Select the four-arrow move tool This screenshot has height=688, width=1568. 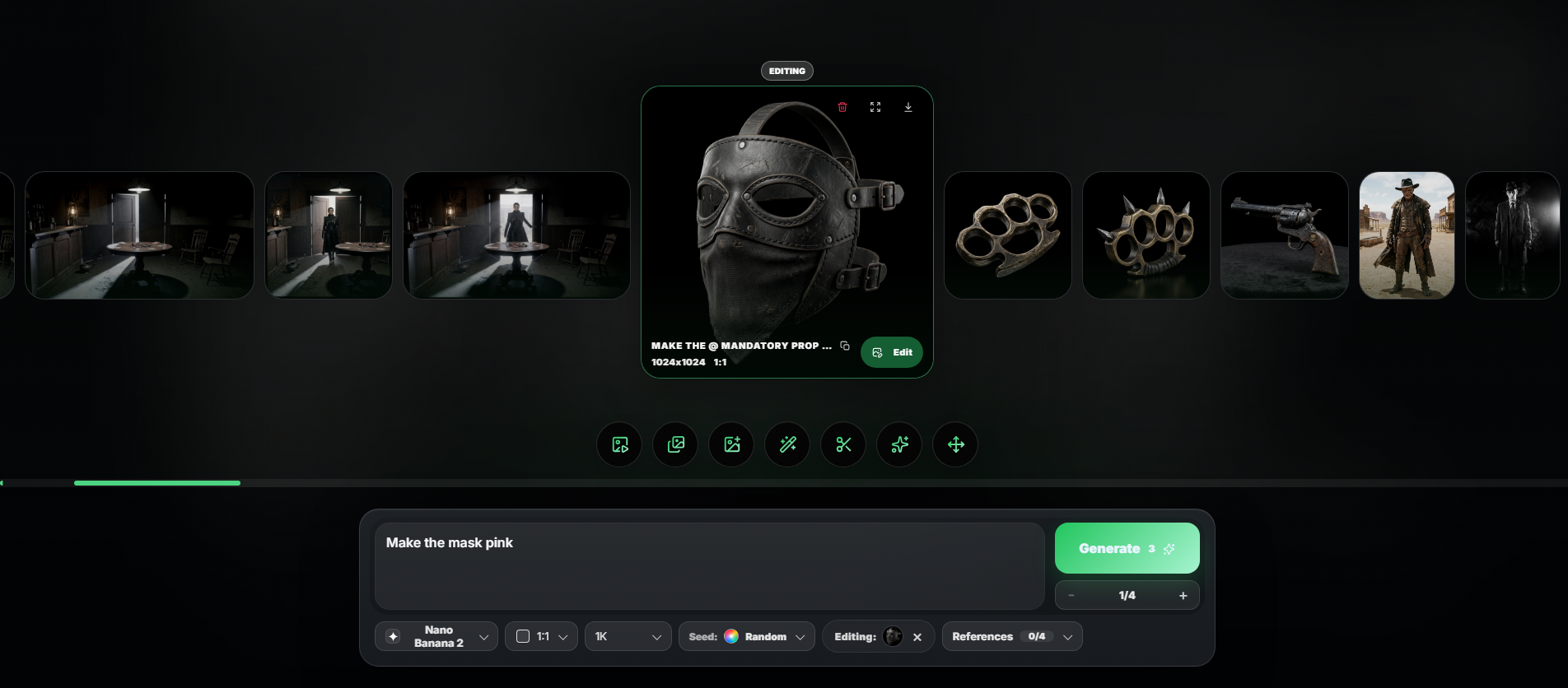click(955, 444)
